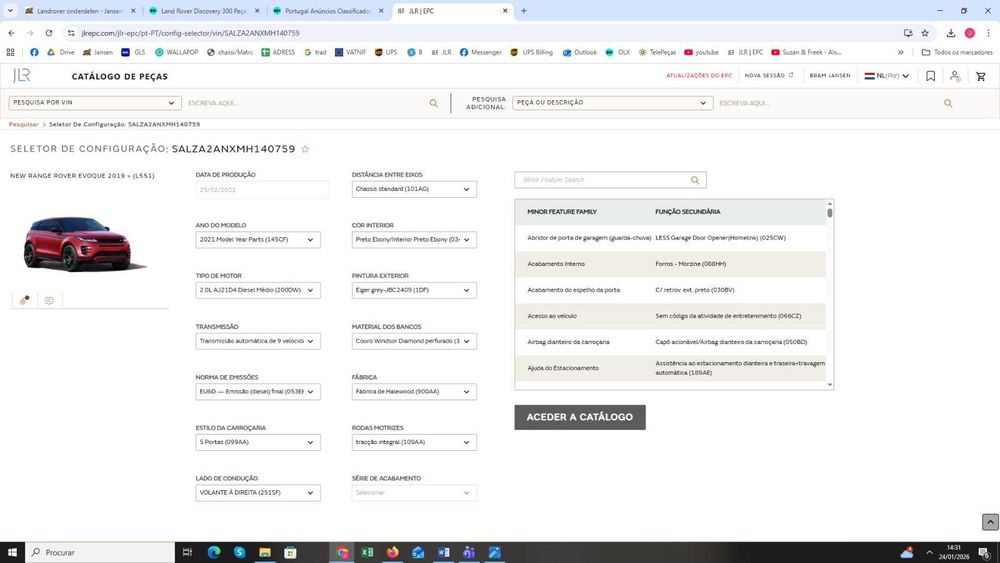Screen dimensions: 1000x563
Task: Click the Aceder a Catálogo button
Action: 580,417
